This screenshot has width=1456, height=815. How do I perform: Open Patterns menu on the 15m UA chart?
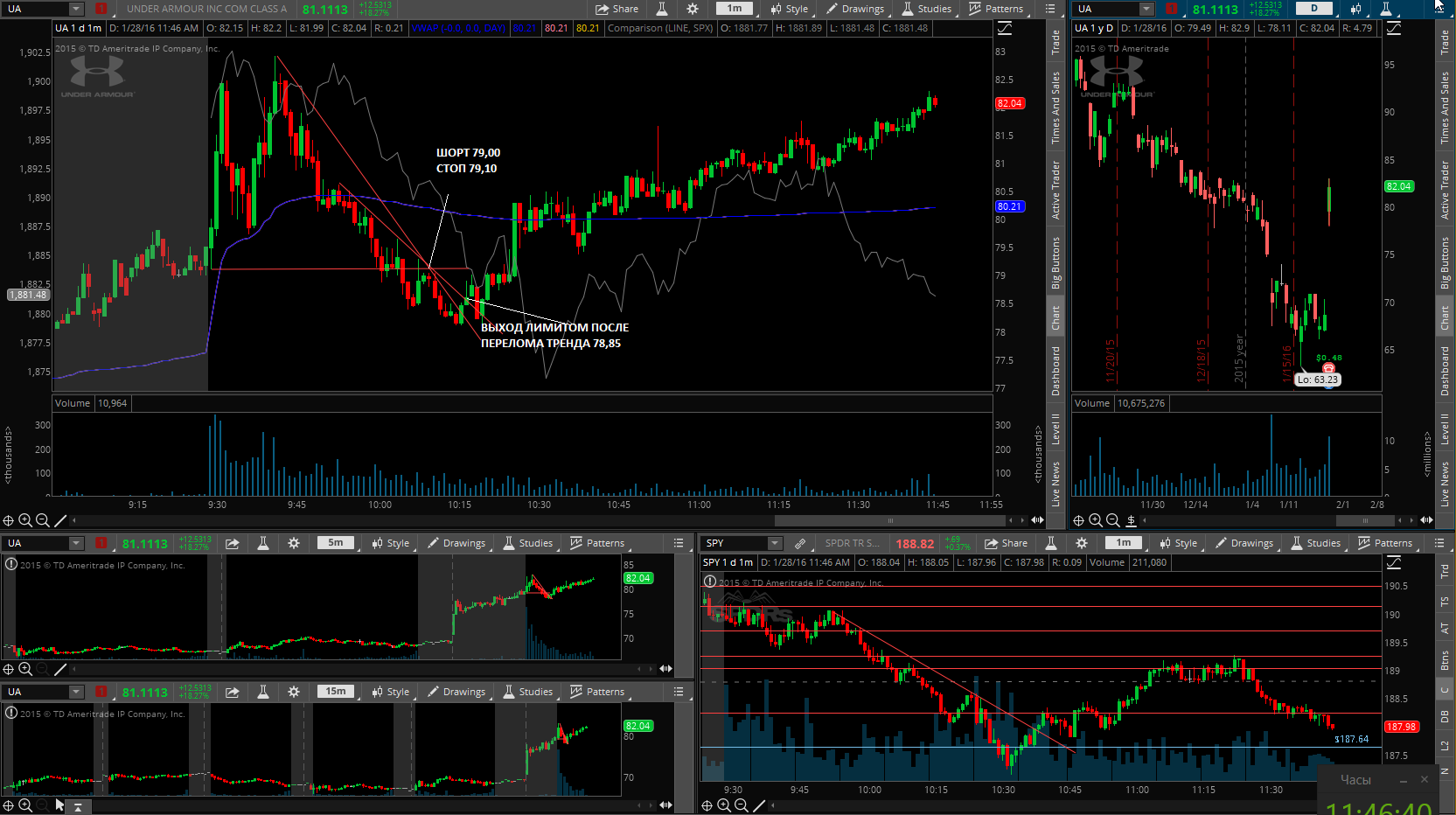(x=597, y=692)
